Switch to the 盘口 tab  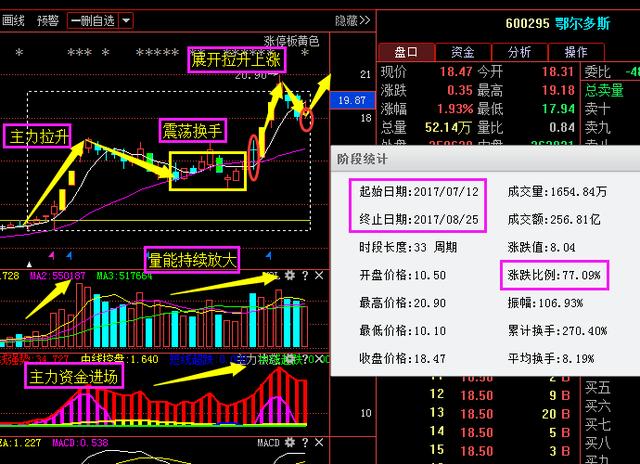(x=406, y=52)
